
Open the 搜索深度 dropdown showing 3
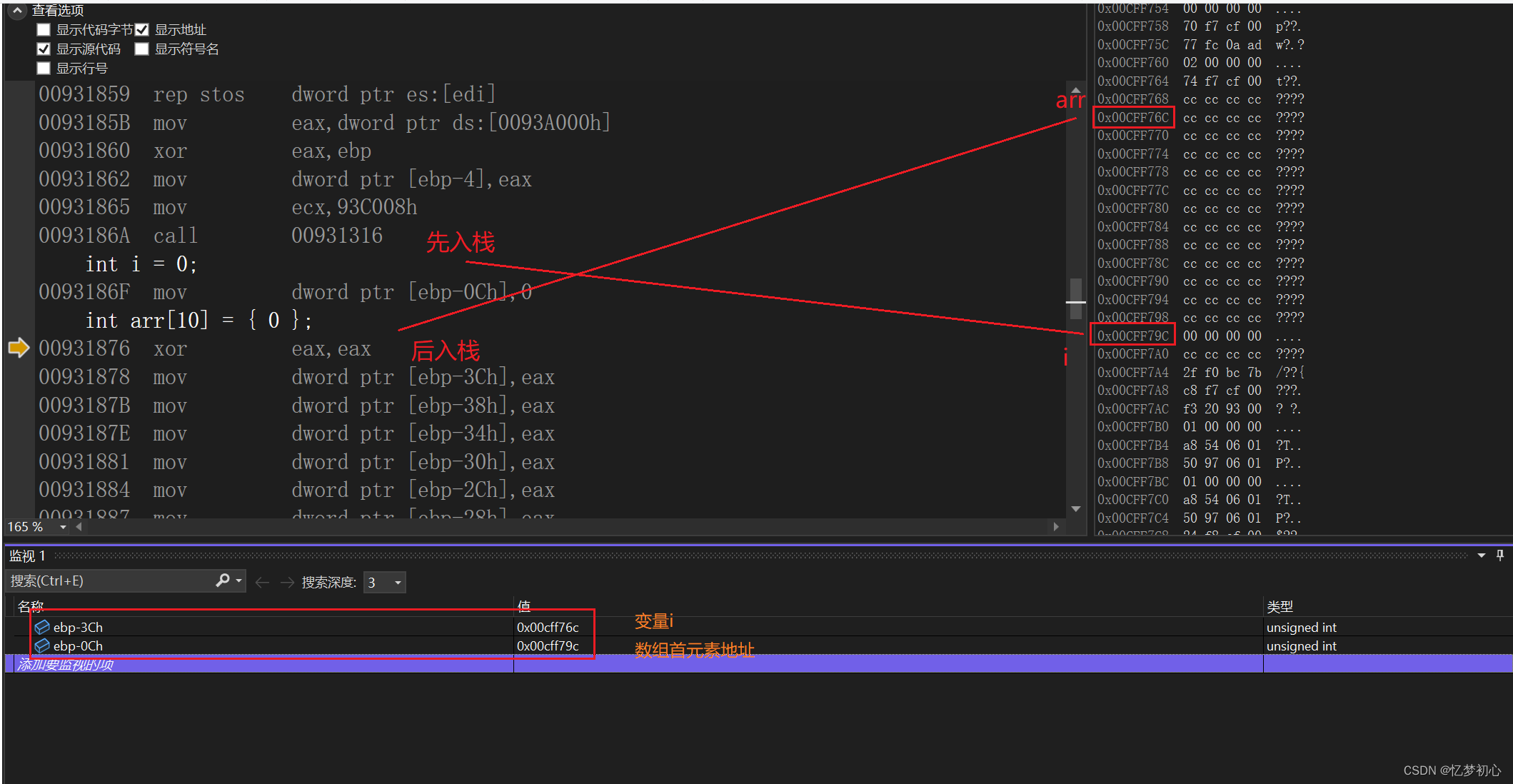385,583
